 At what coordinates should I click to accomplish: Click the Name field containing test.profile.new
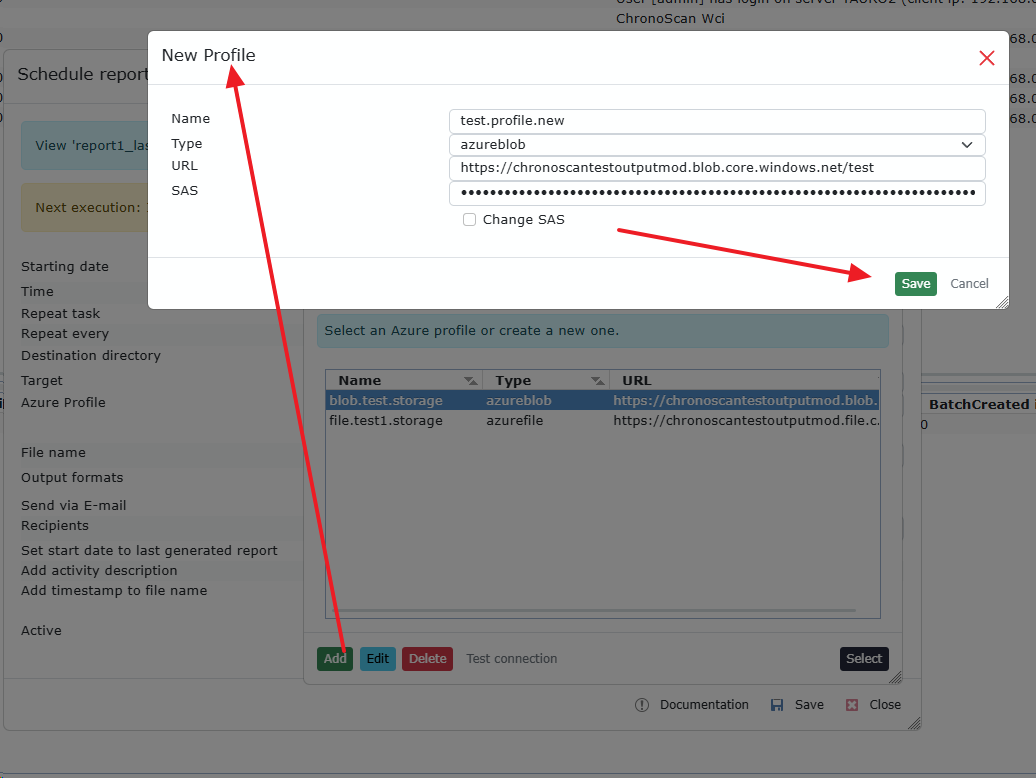pos(717,121)
